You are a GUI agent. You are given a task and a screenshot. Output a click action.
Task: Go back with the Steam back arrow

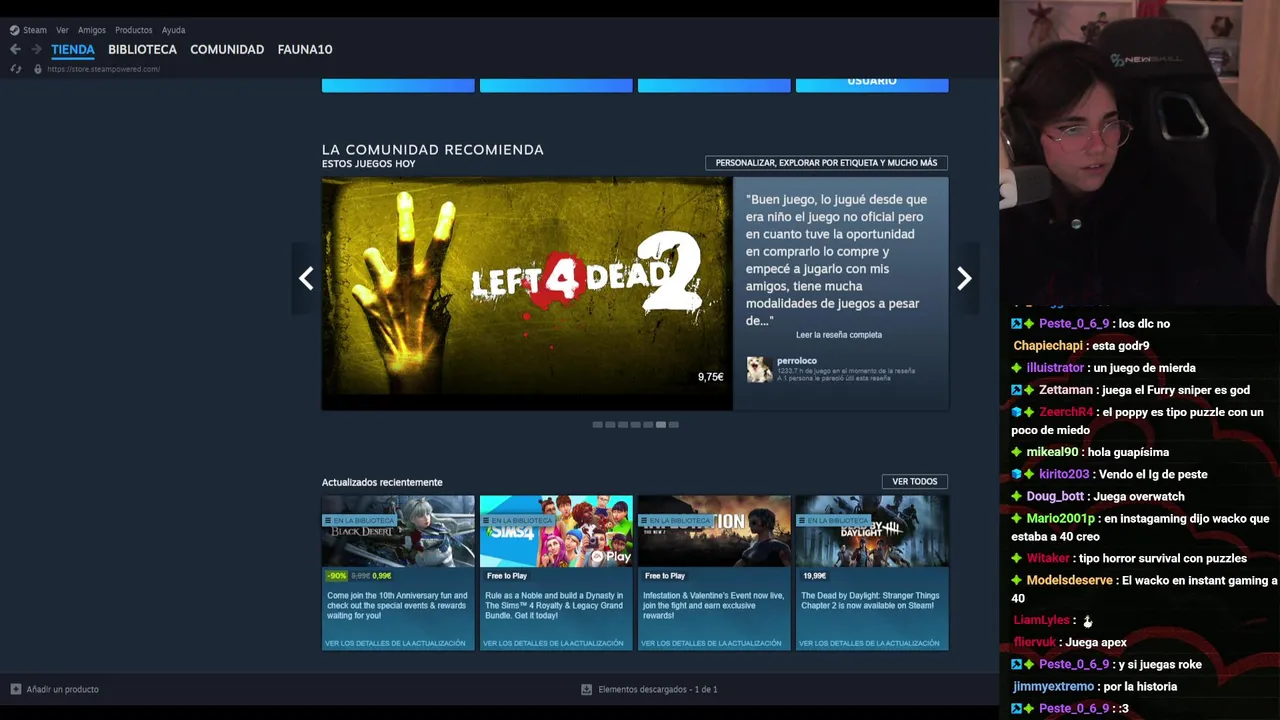point(15,49)
